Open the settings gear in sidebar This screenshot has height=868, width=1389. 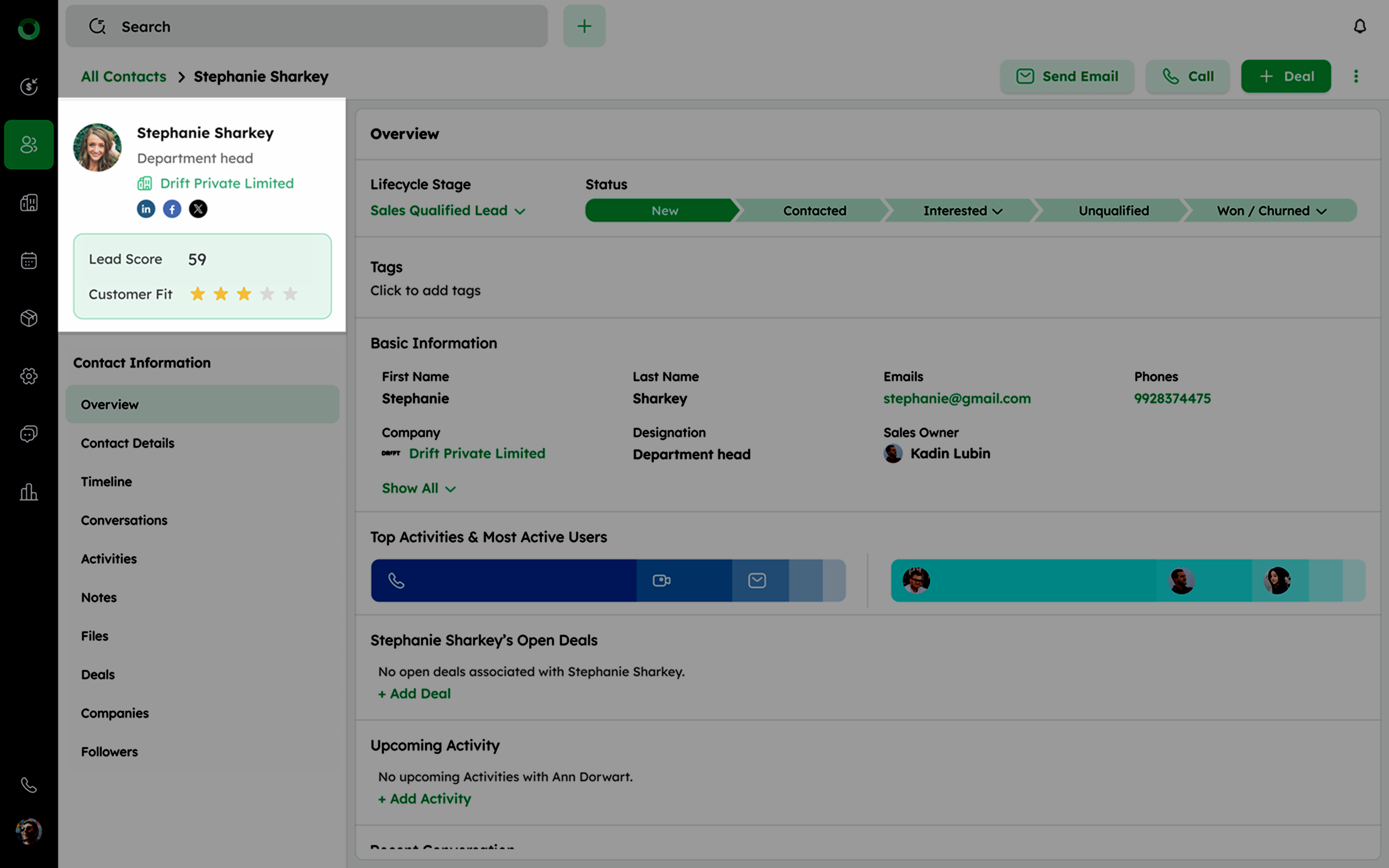pyautogui.click(x=29, y=376)
